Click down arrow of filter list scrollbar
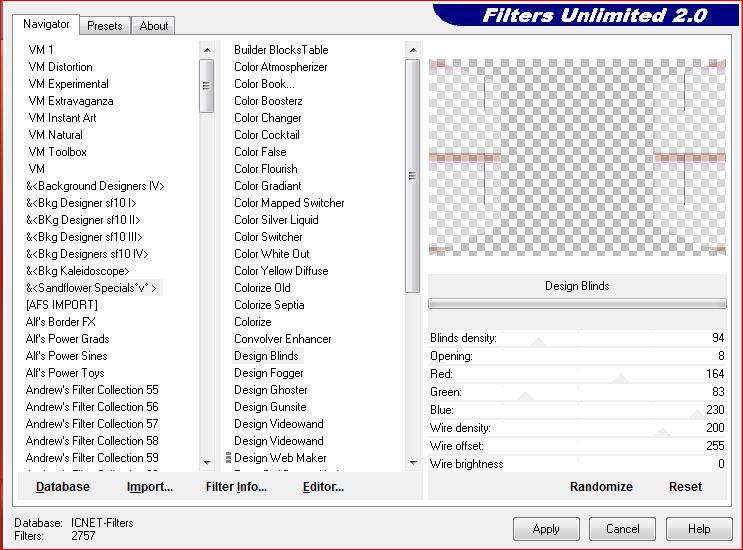 pyautogui.click(x=413, y=462)
